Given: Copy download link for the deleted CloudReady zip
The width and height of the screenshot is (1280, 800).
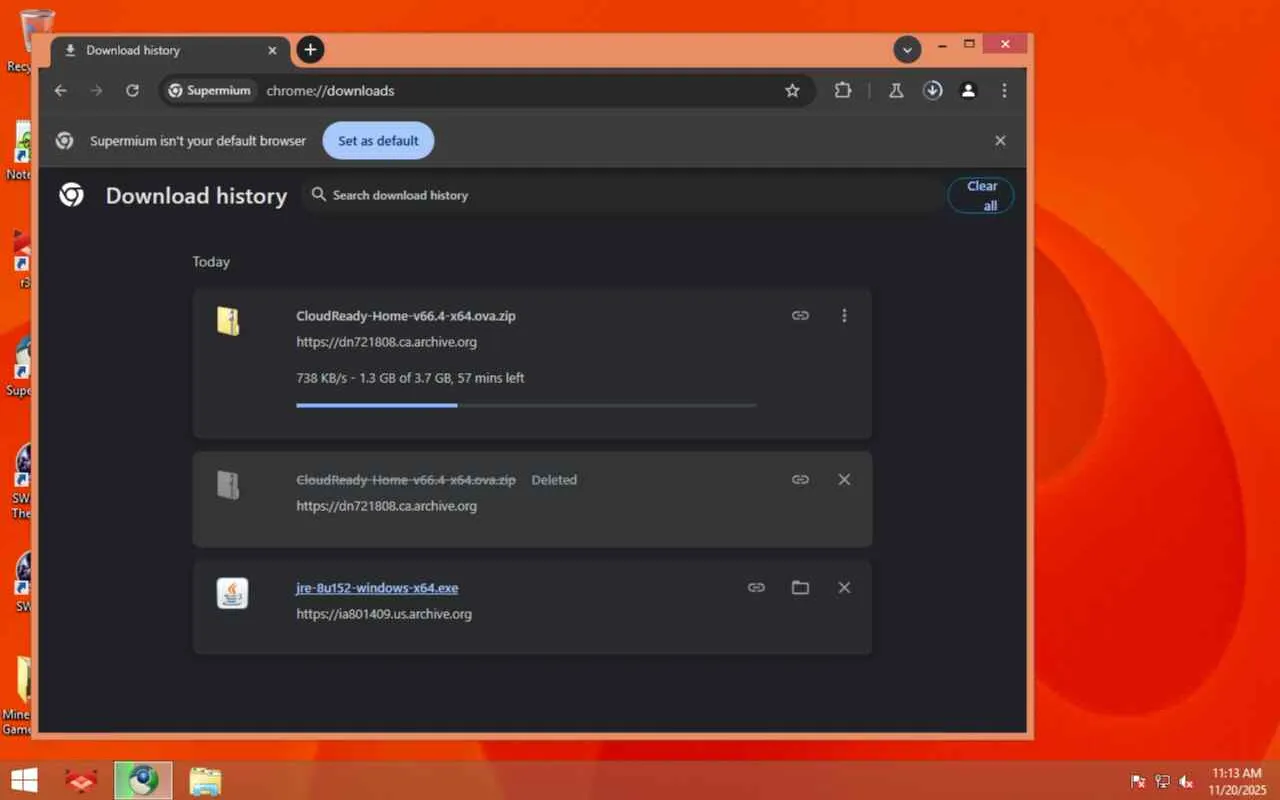Looking at the screenshot, I should point(800,480).
